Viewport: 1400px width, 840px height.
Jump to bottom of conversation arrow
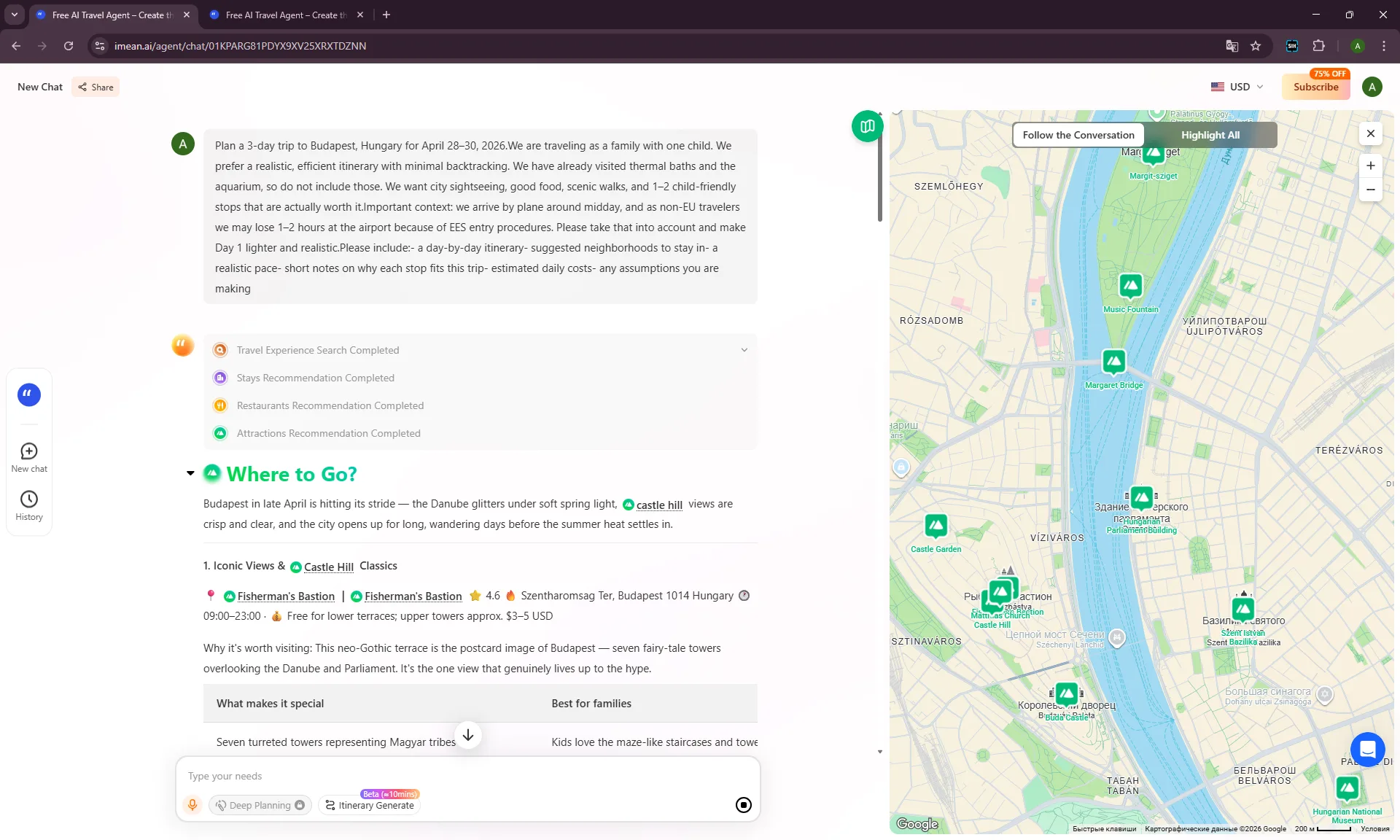point(468,735)
